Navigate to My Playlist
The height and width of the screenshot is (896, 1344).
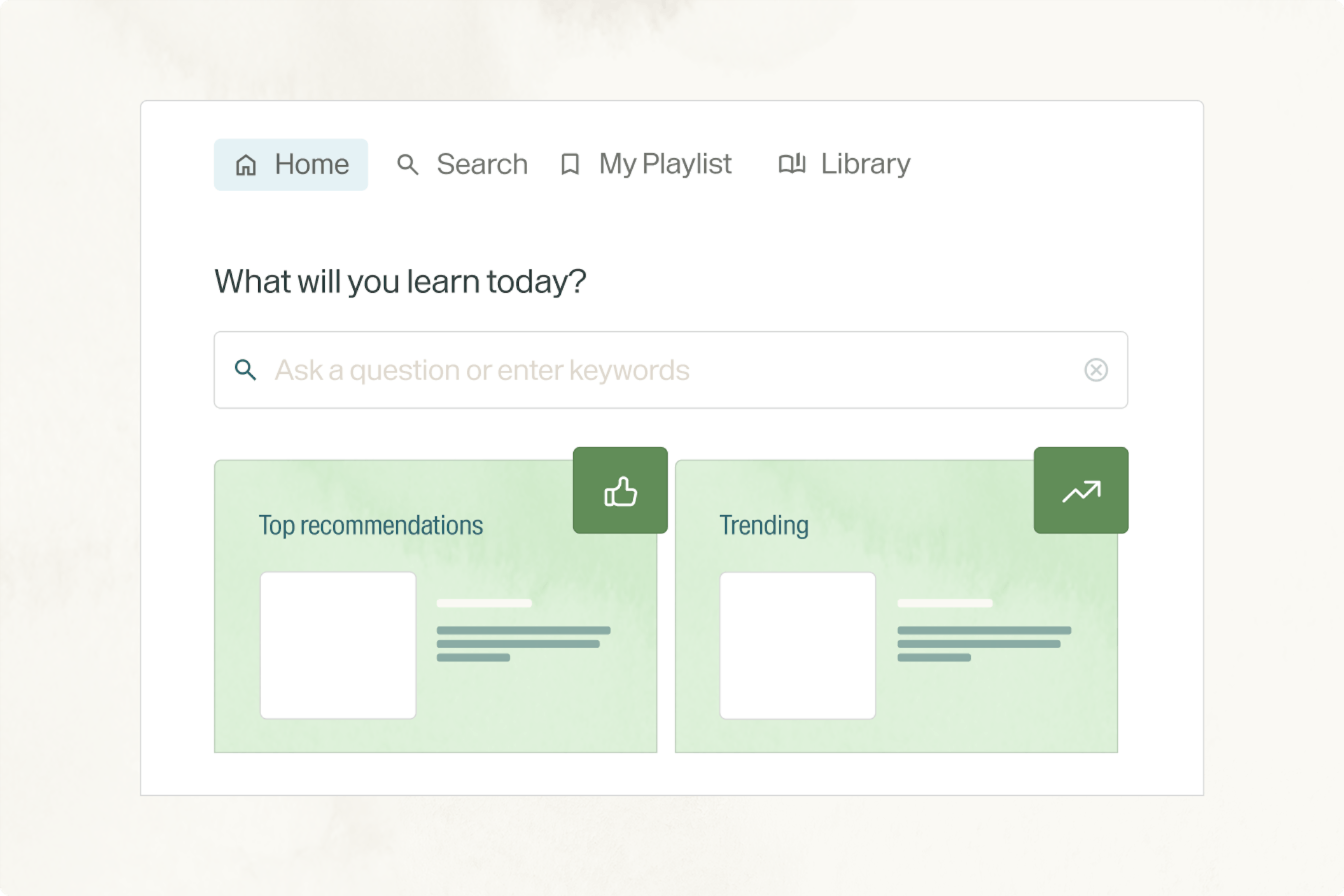664,164
